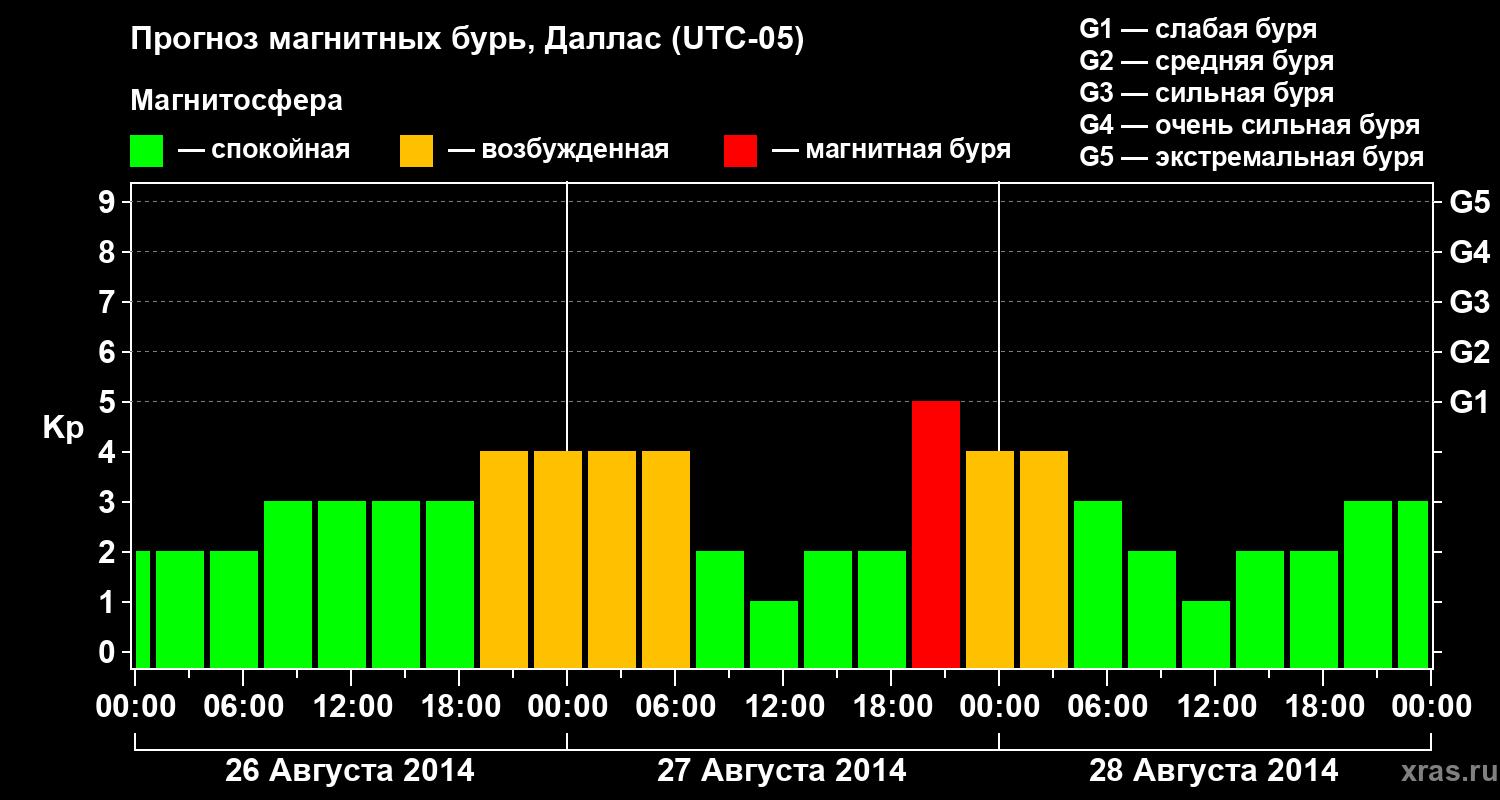Image resolution: width=1500 pixels, height=800 pixels.
Task: Click the orange 'возбужденная' legend swatch
Action: click(x=416, y=151)
